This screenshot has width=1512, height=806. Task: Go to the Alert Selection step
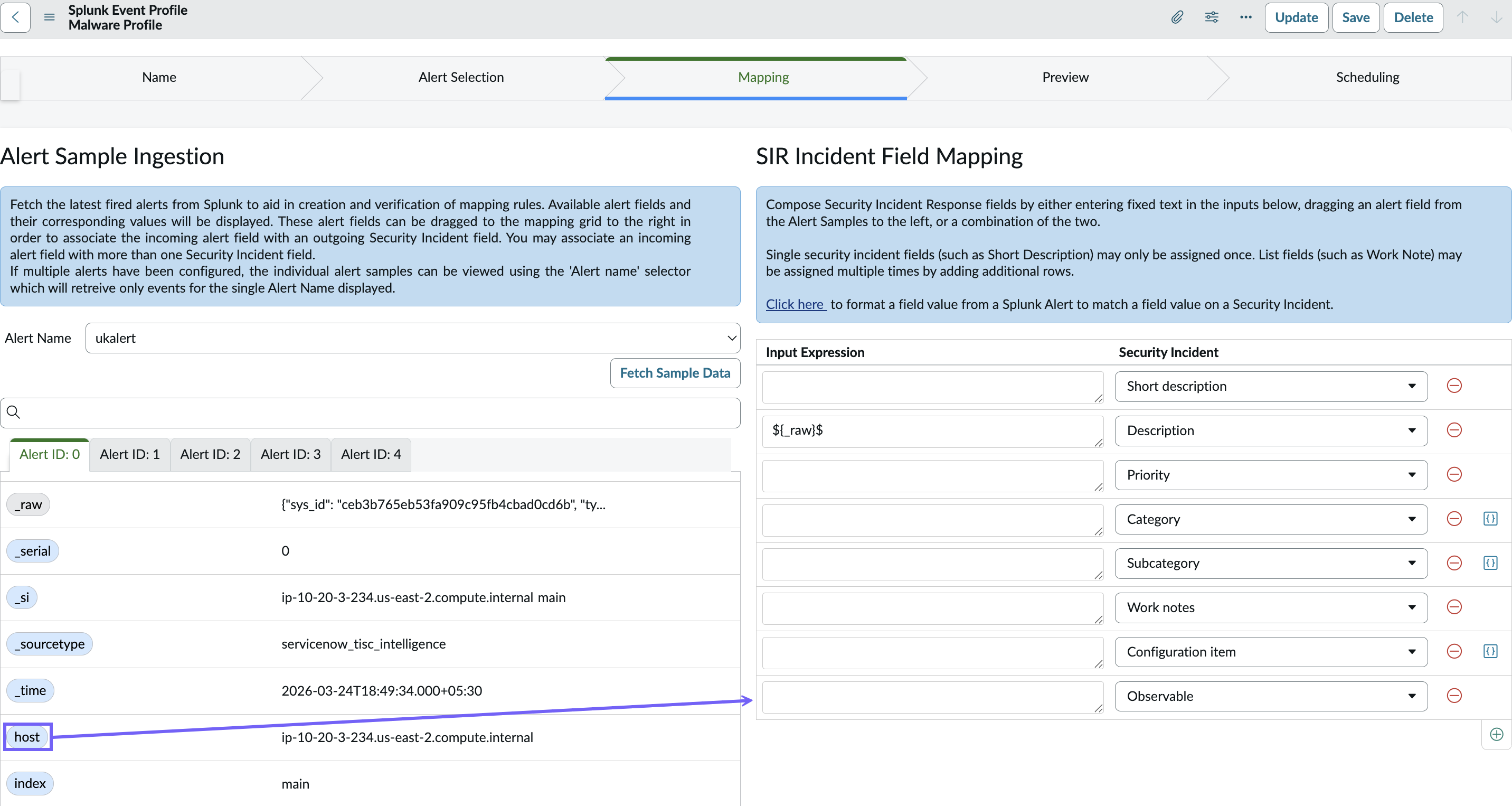coord(461,78)
